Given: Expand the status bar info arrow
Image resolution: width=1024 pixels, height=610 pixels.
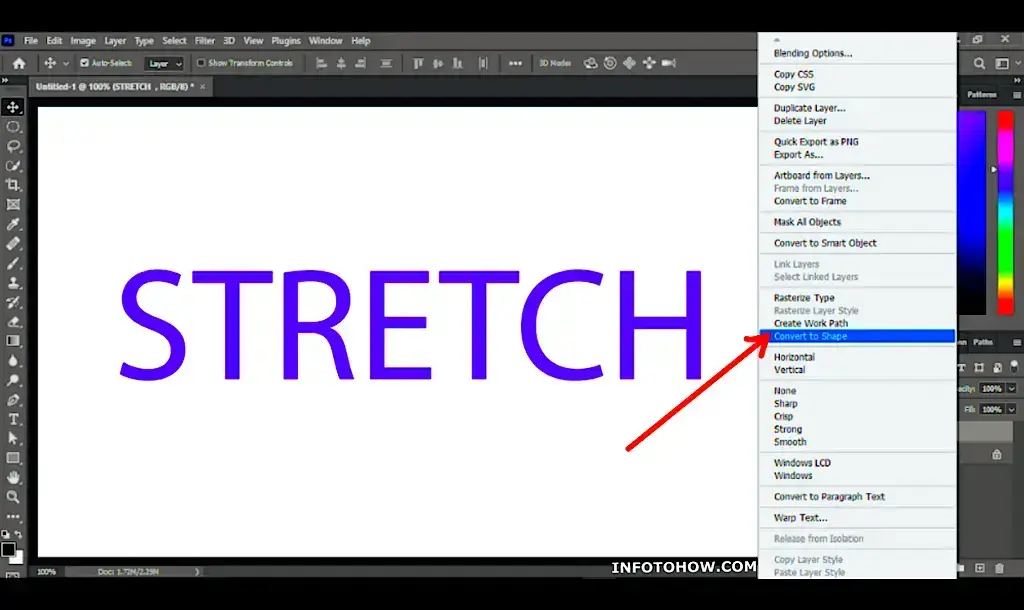Looking at the screenshot, I should (197, 571).
